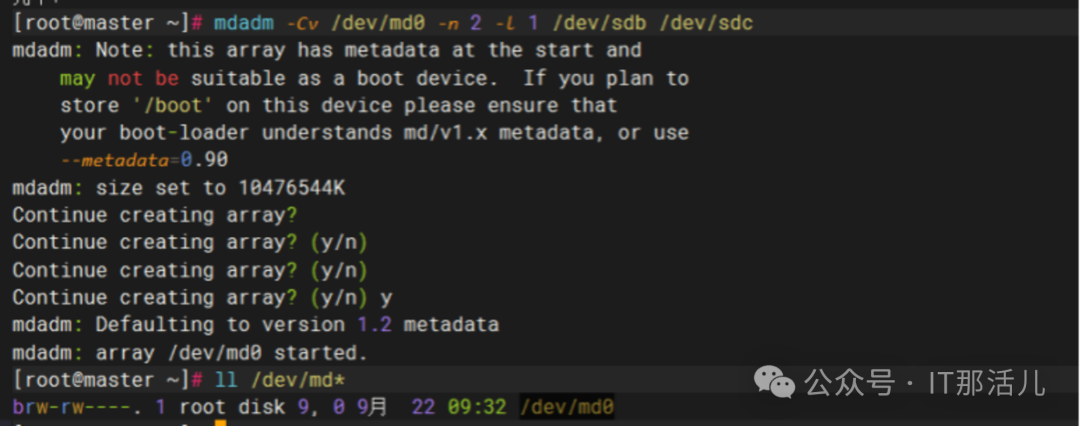This screenshot has width=1080, height=426.
Task: Click the highlighted /dev/md0 listing result
Action: (566, 407)
